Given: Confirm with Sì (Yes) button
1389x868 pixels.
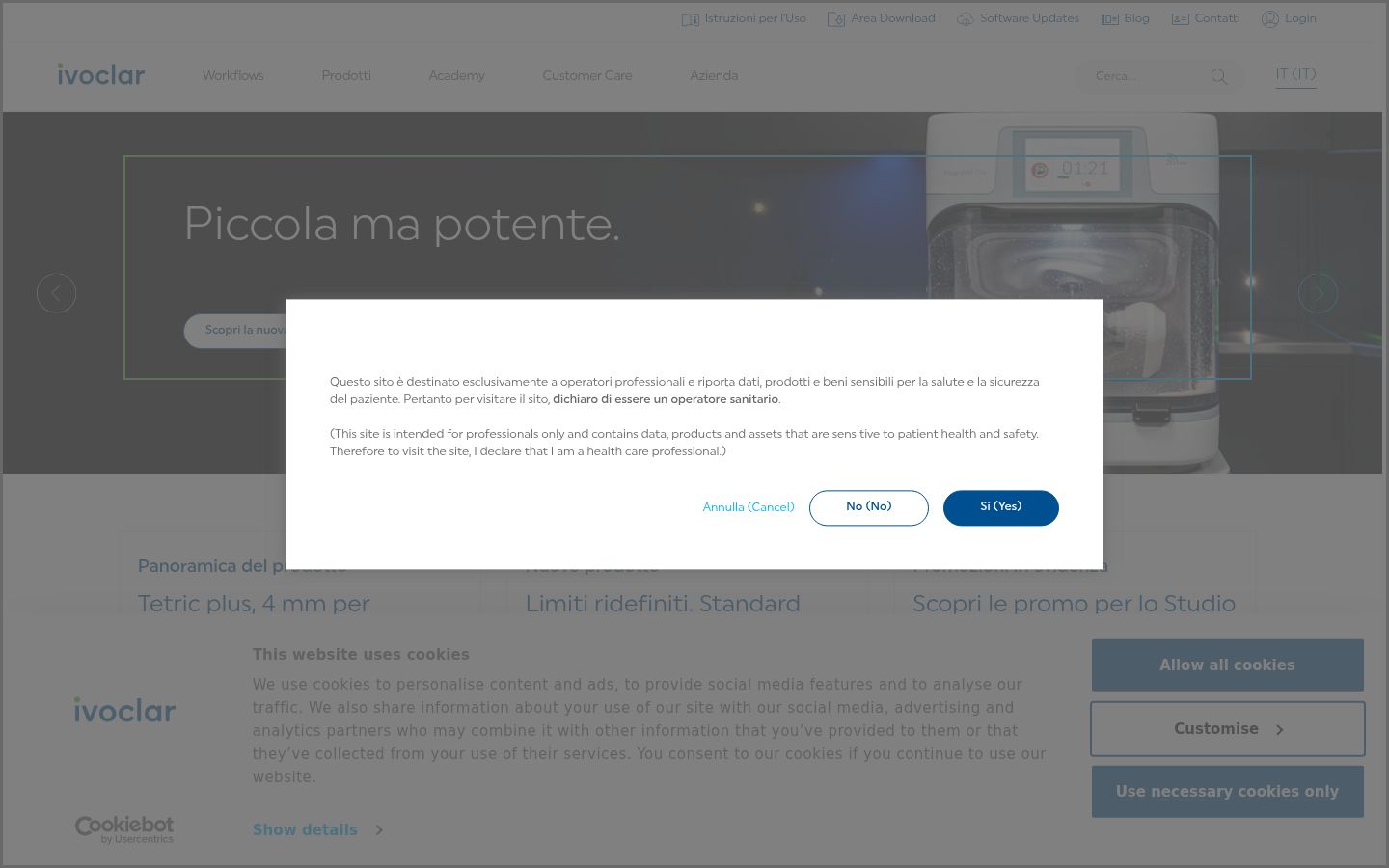Looking at the screenshot, I should [1001, 508].
